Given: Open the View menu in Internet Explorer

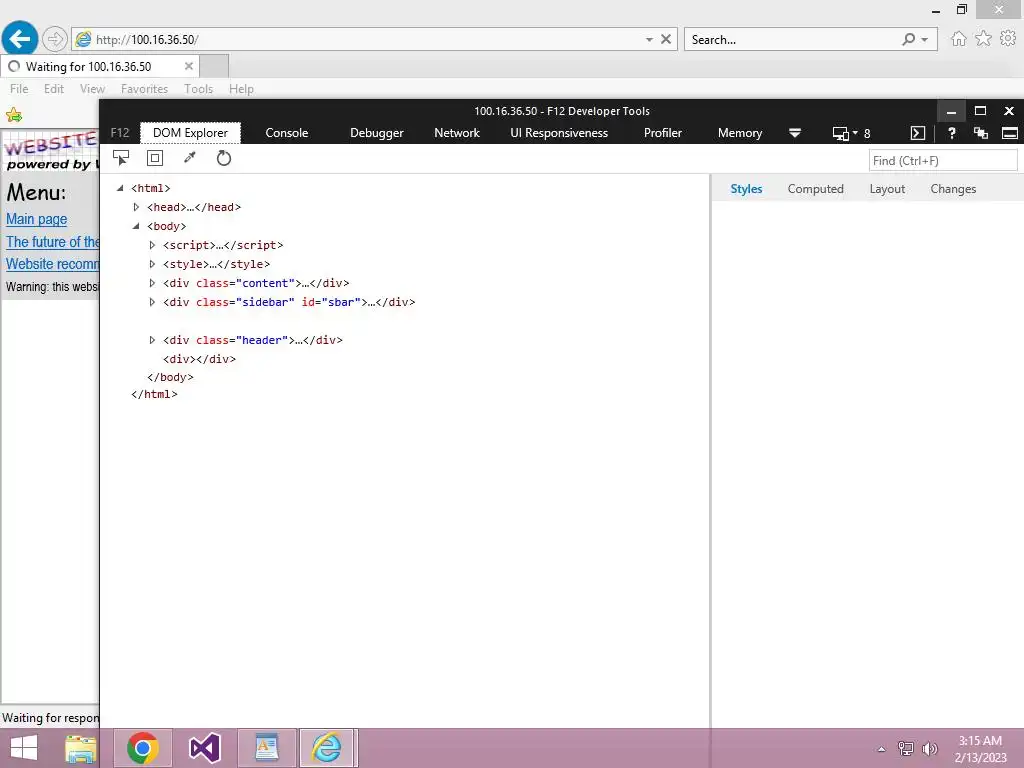Looking at the screenshot, I should [92, 89].
